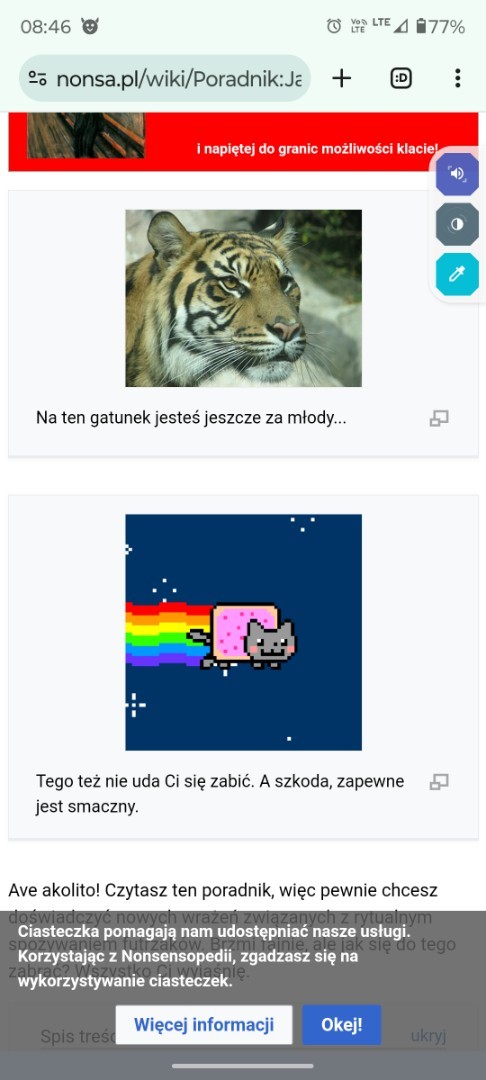Click the red banner image at top

pyautogui.click(x=243, y=141)
